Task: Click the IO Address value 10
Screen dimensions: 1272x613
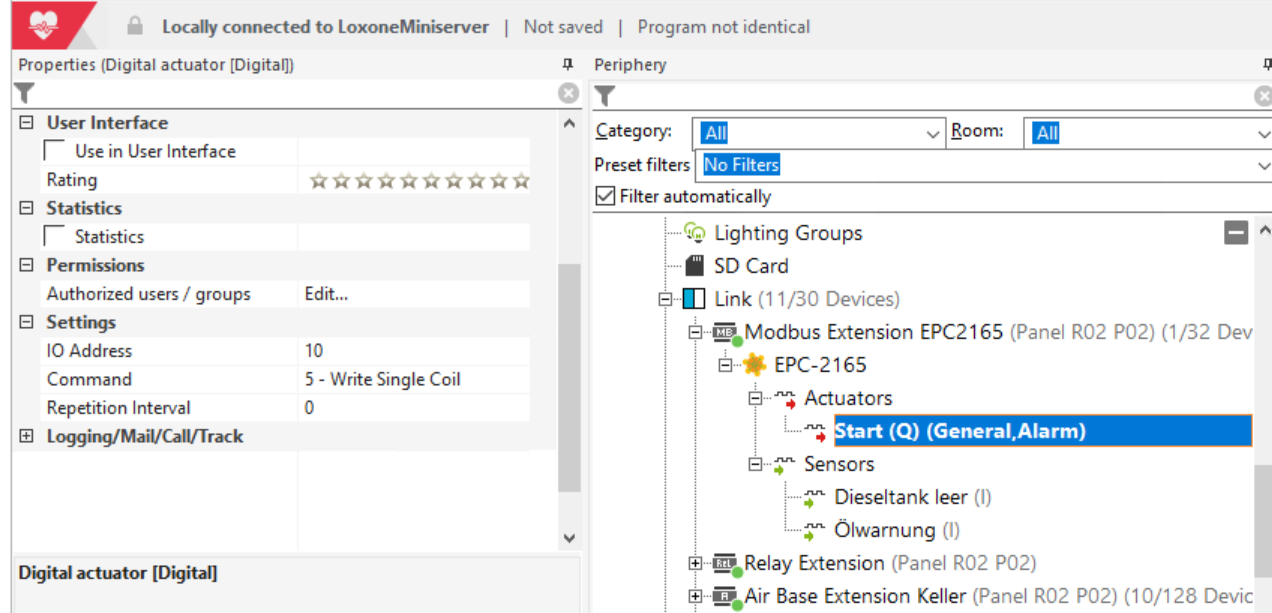Action: 314,351
